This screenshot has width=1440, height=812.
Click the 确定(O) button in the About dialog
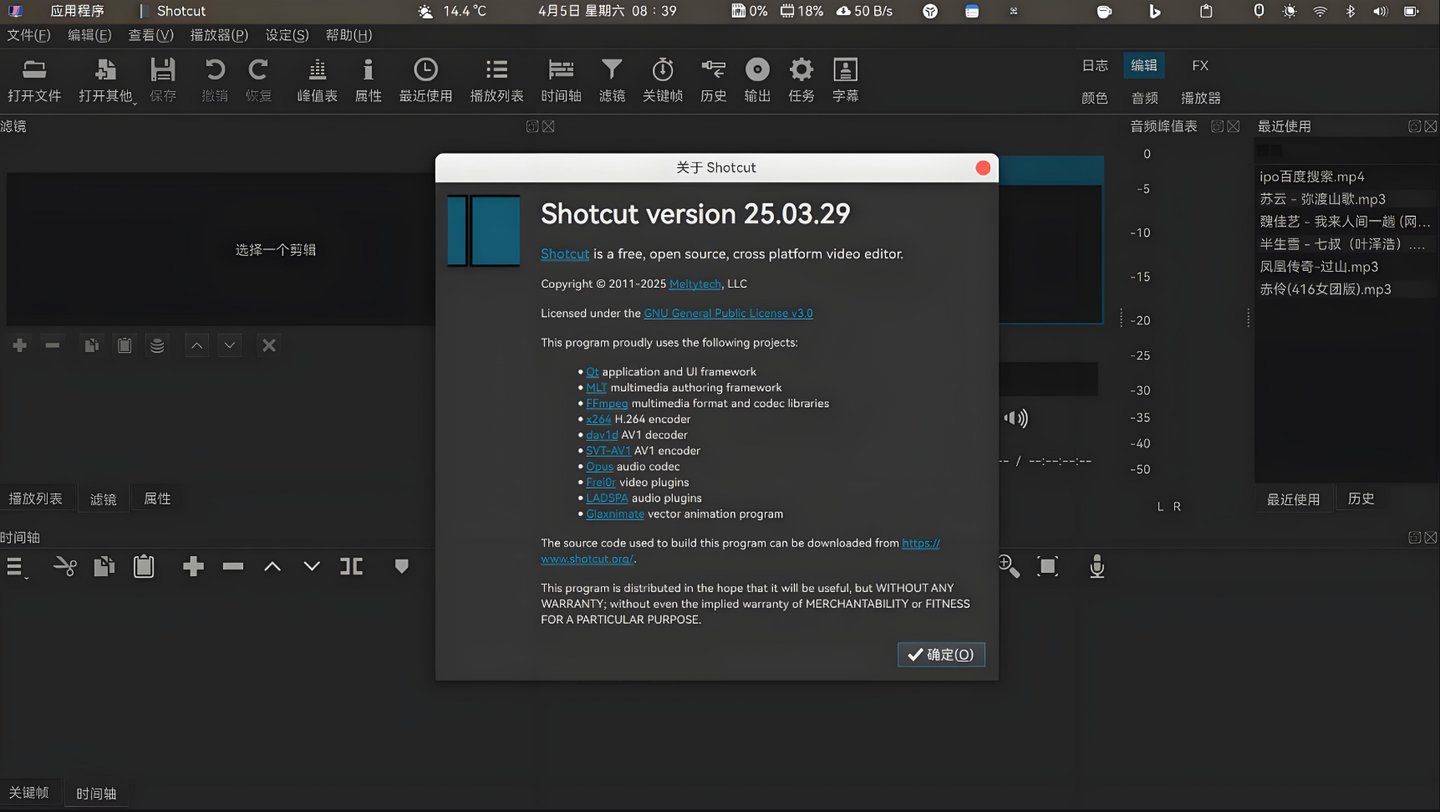pos(940,655)
